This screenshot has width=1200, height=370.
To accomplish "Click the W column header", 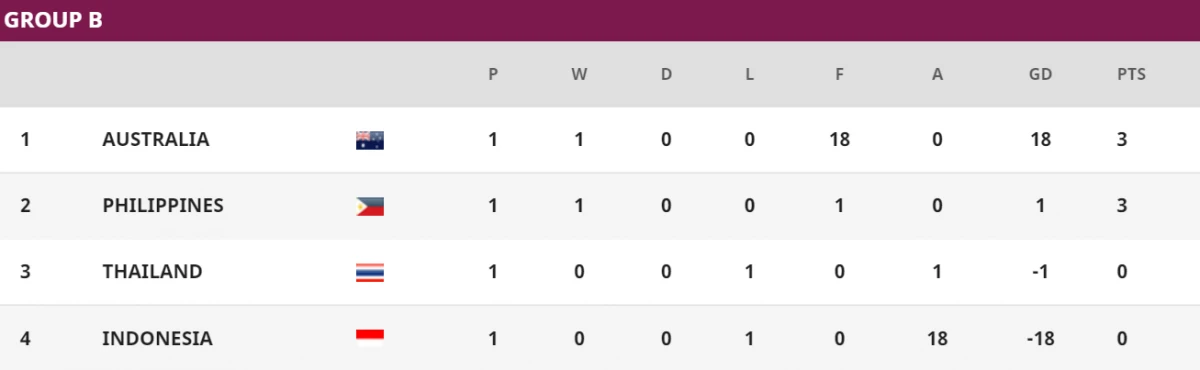I will coord(579,74).
